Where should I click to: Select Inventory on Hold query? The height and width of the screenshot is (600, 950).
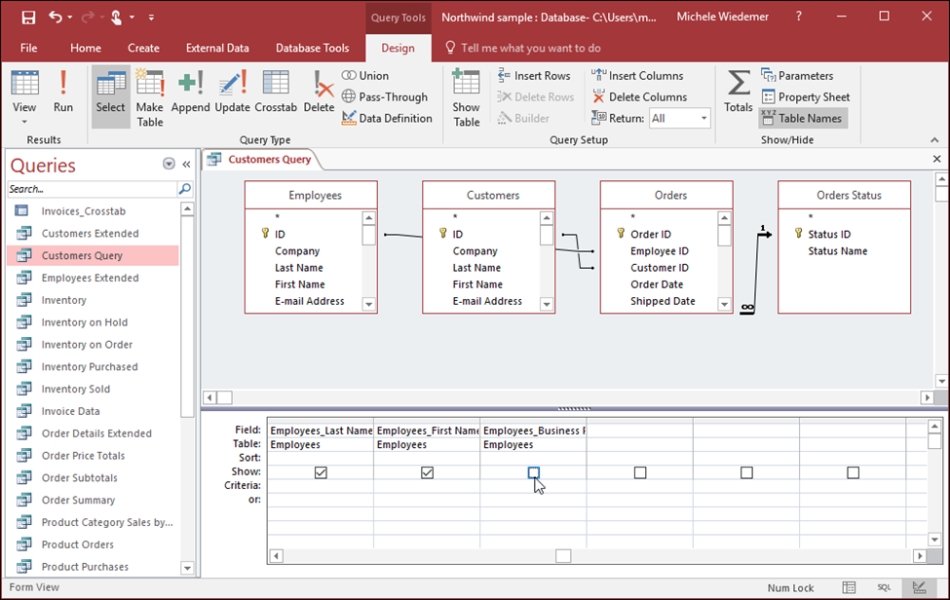coord(84,322)
